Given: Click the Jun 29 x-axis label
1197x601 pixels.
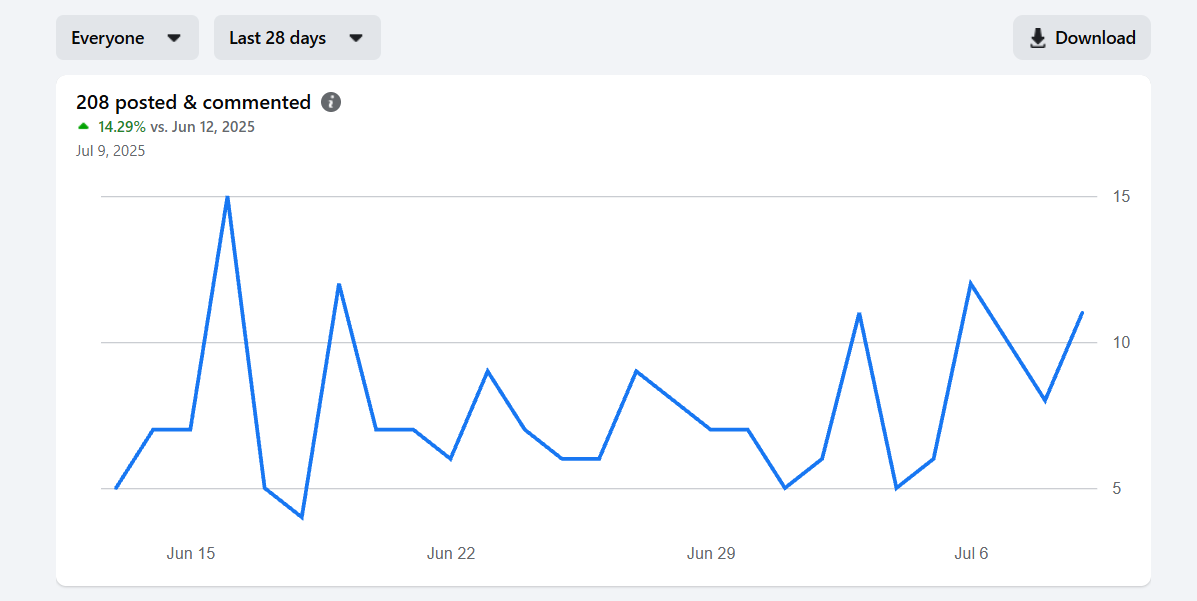Looking at the screenshot, I should [711, 553].
